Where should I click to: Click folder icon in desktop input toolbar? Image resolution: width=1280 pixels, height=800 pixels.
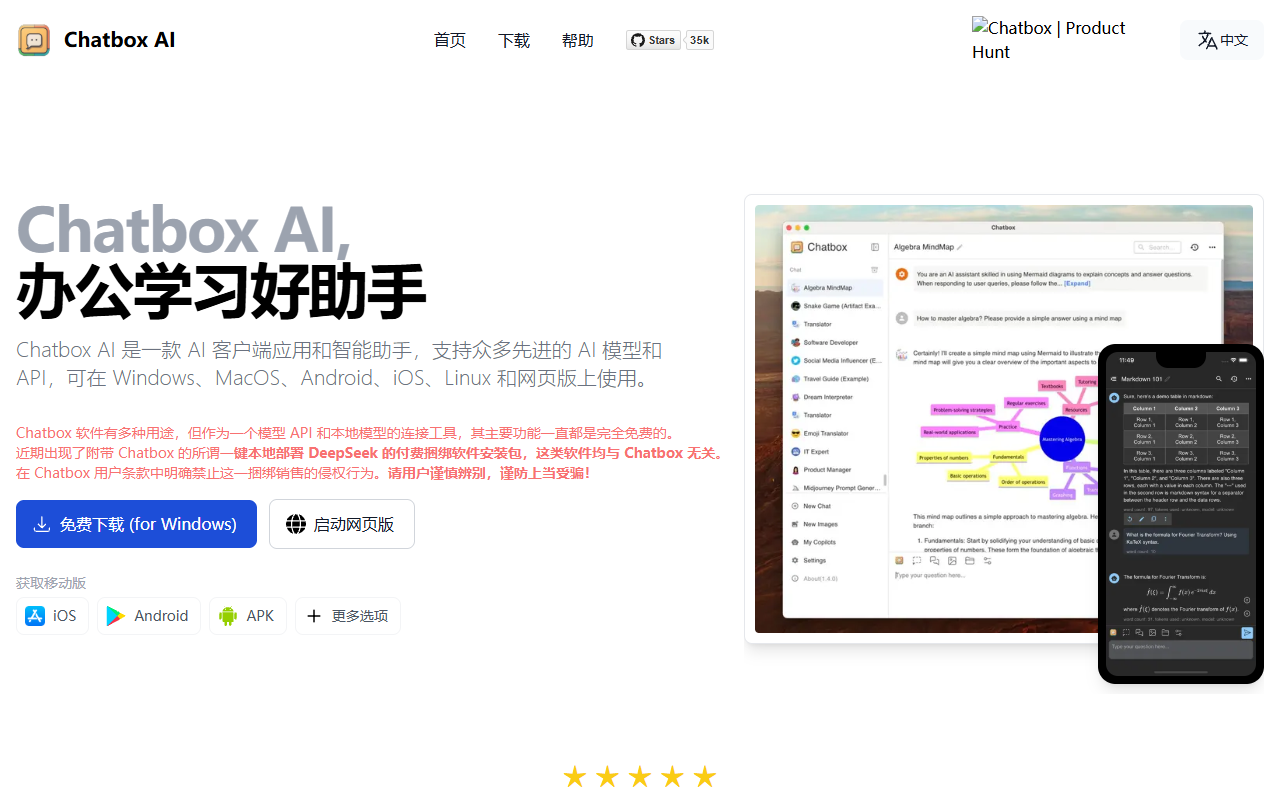pos(970,561)
